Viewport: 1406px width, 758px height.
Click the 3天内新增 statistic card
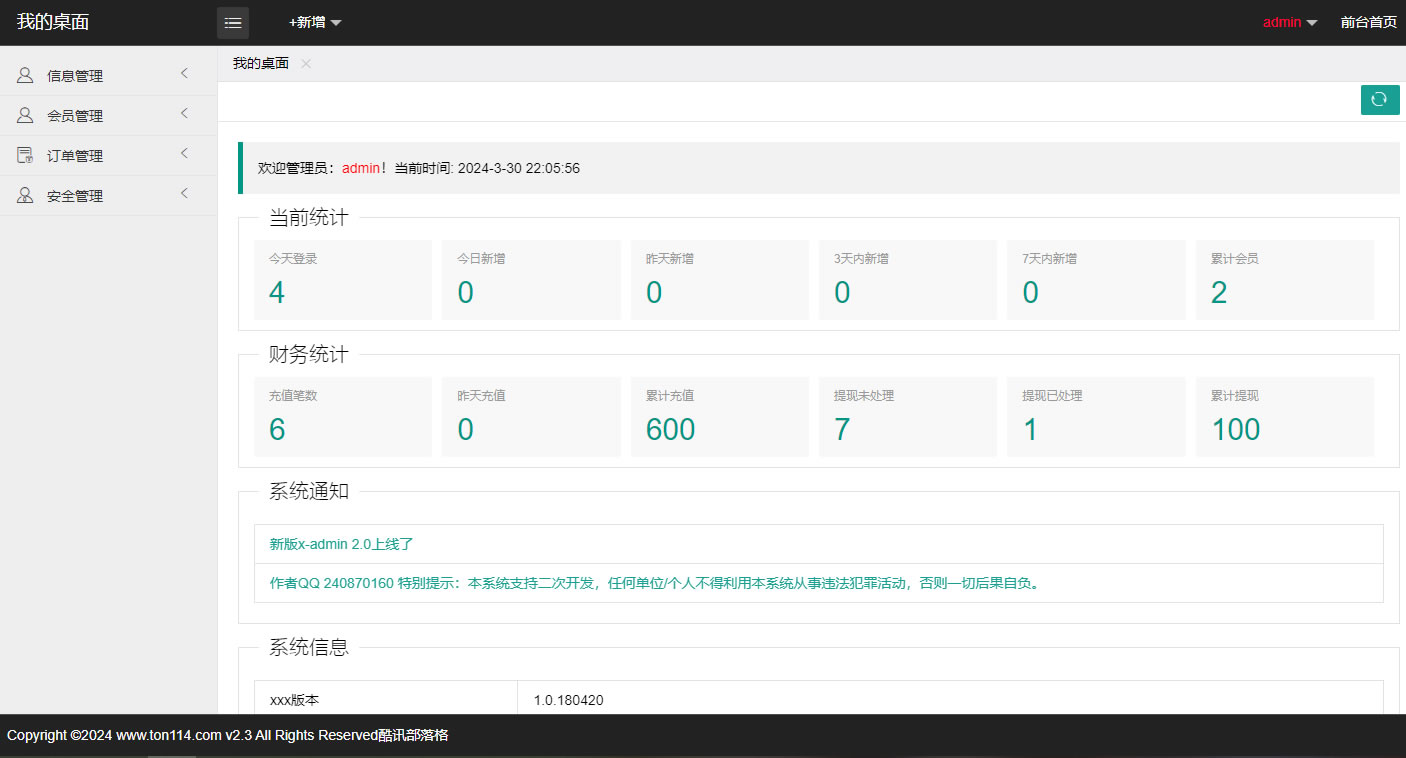click(908, 280)
